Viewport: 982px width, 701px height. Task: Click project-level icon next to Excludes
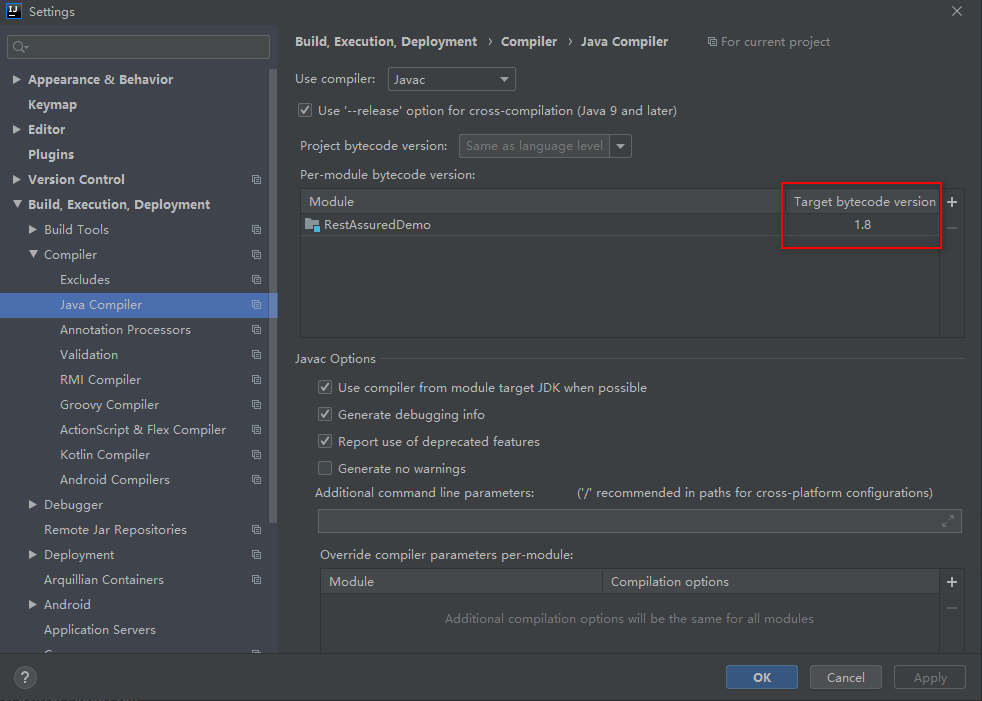point(256,280)
